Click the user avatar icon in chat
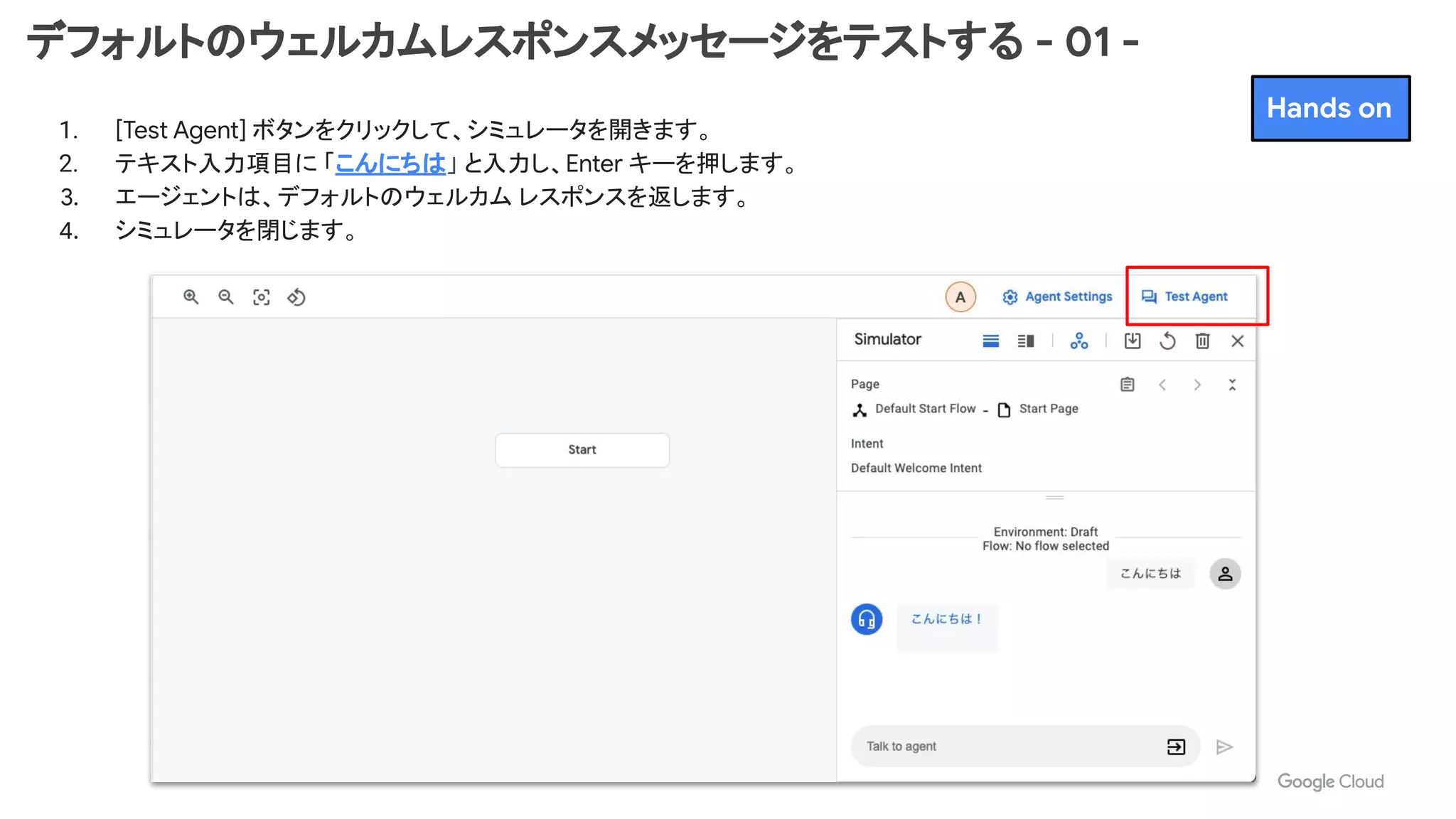The image size is (1456, 819). 1225,574
